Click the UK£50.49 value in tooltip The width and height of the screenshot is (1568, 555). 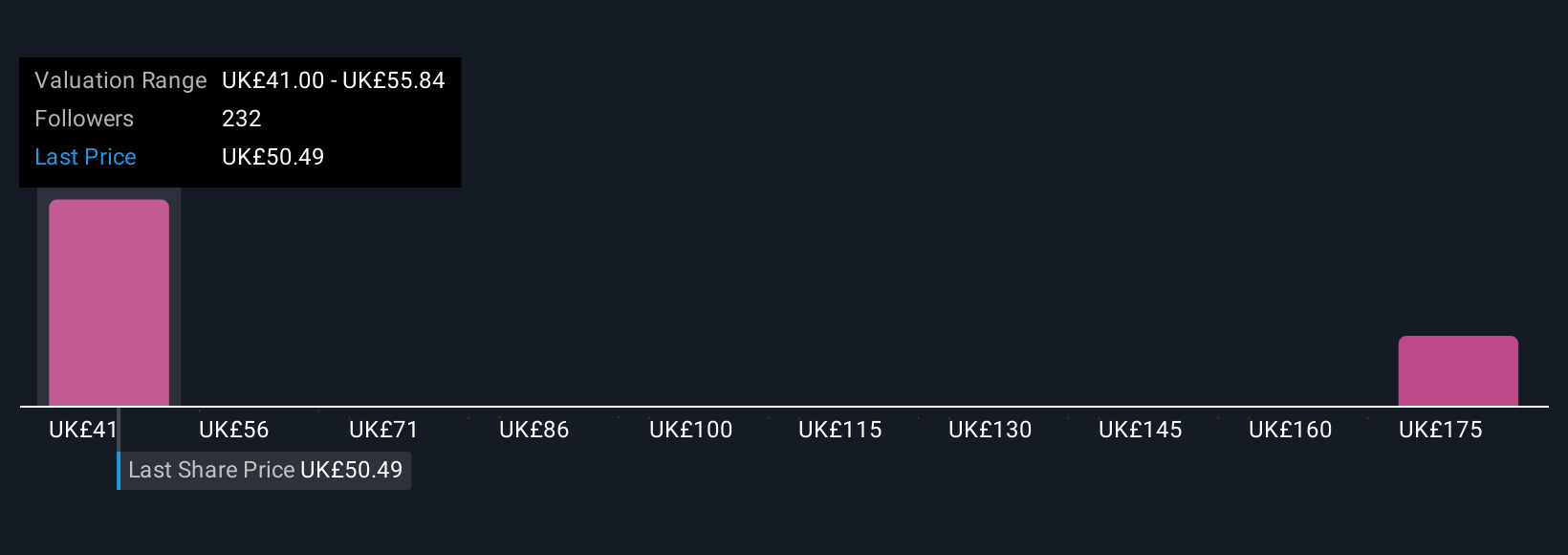tap(272, 157)
